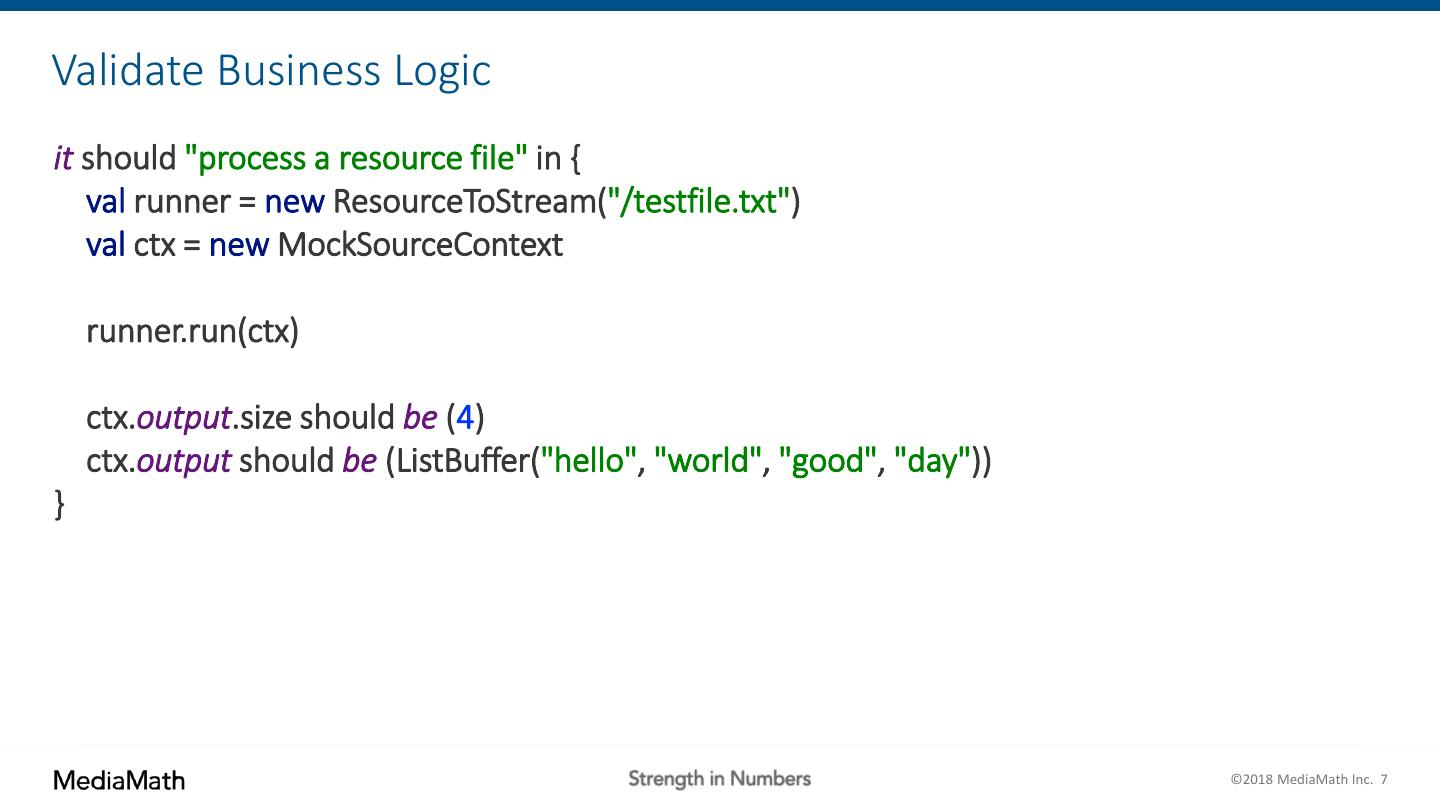This screenshot has height=810, width=1440.
Task: Select the string "process a resource file"
Action: pos(356,158)
